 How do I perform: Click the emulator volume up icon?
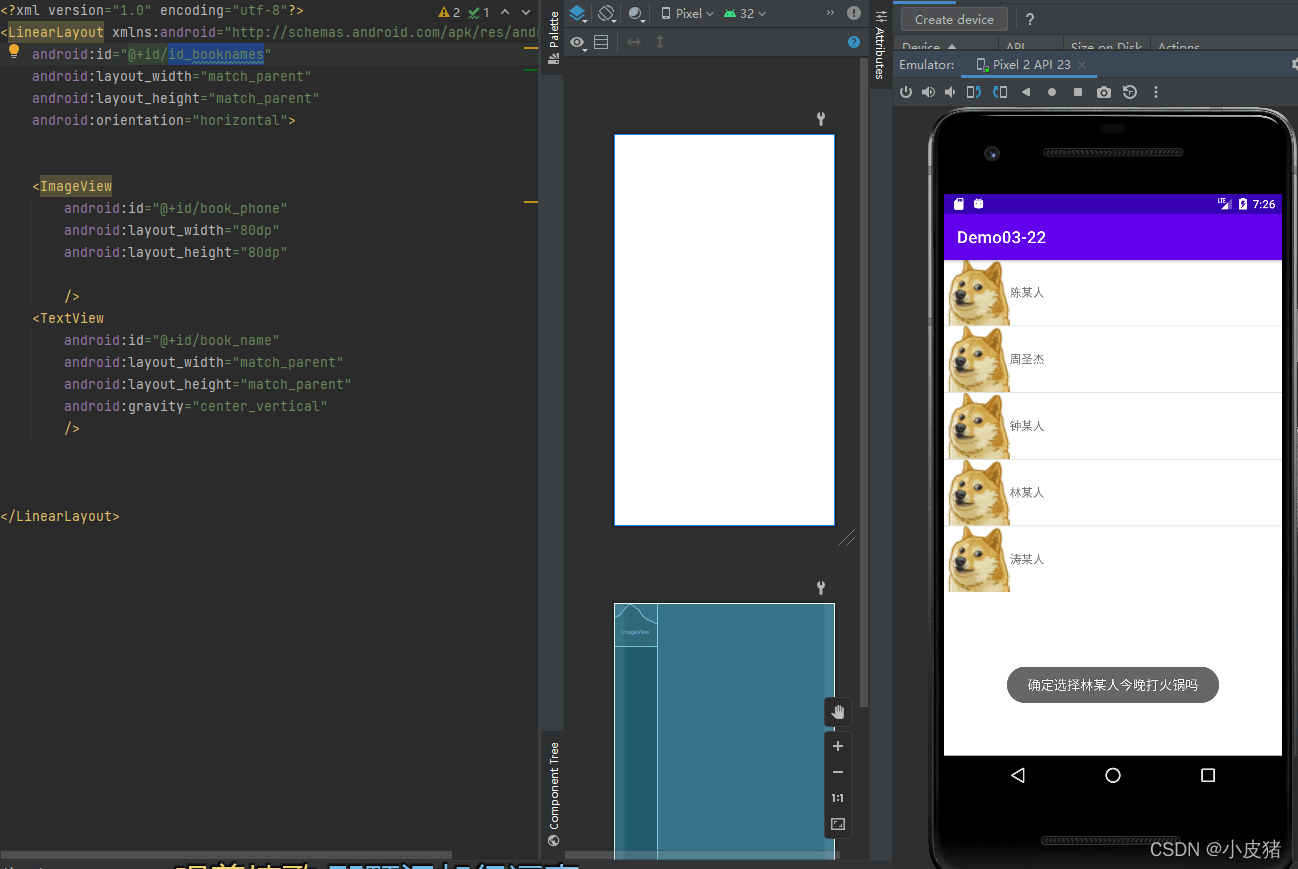pos(928,92)
